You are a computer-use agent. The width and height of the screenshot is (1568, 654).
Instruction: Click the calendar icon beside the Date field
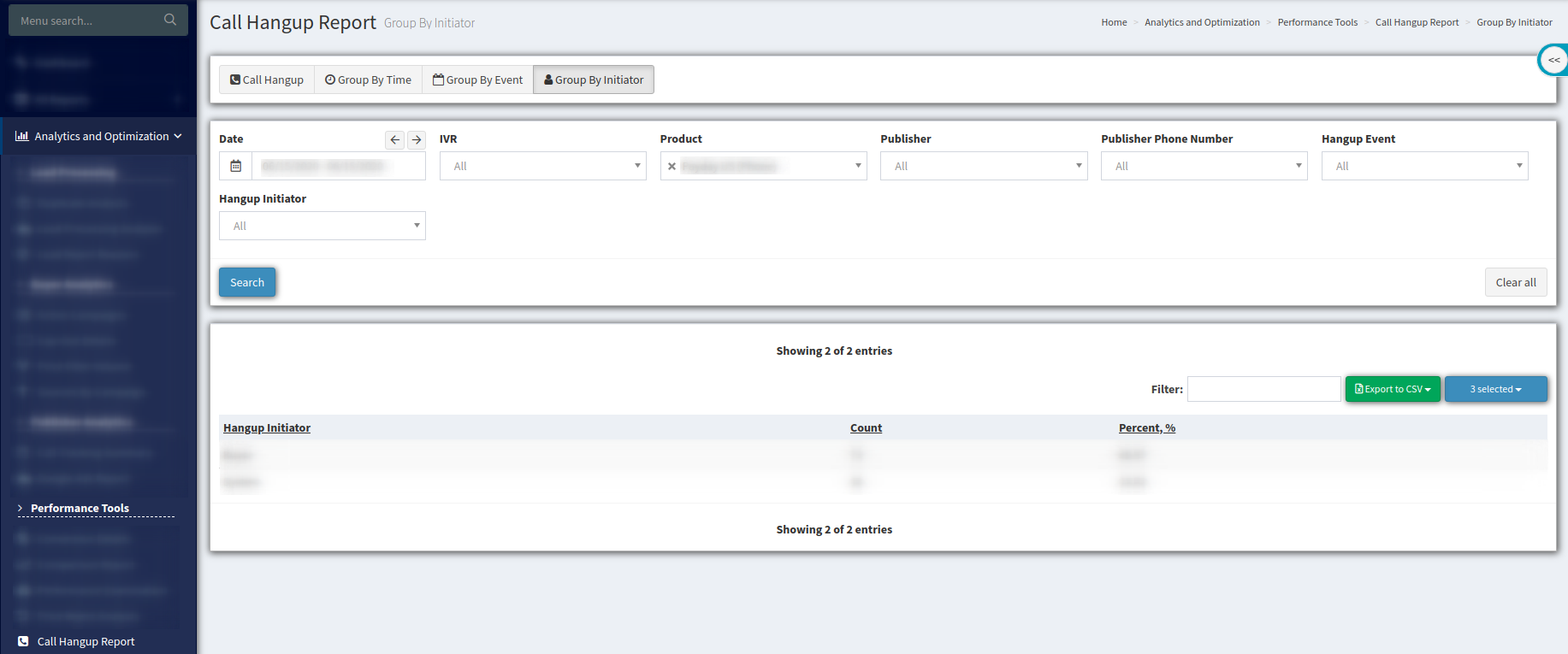(x=236, y=166)
